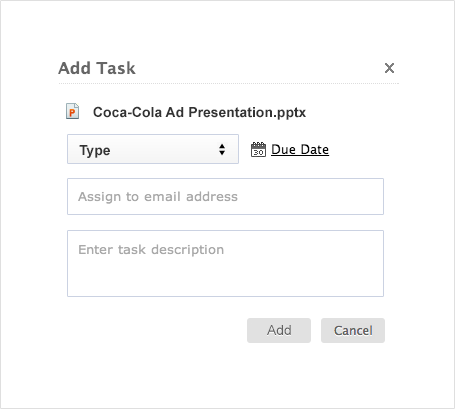Click the PowerPoint file icon
The image size is (455, 409).
(x=72, y=111)
